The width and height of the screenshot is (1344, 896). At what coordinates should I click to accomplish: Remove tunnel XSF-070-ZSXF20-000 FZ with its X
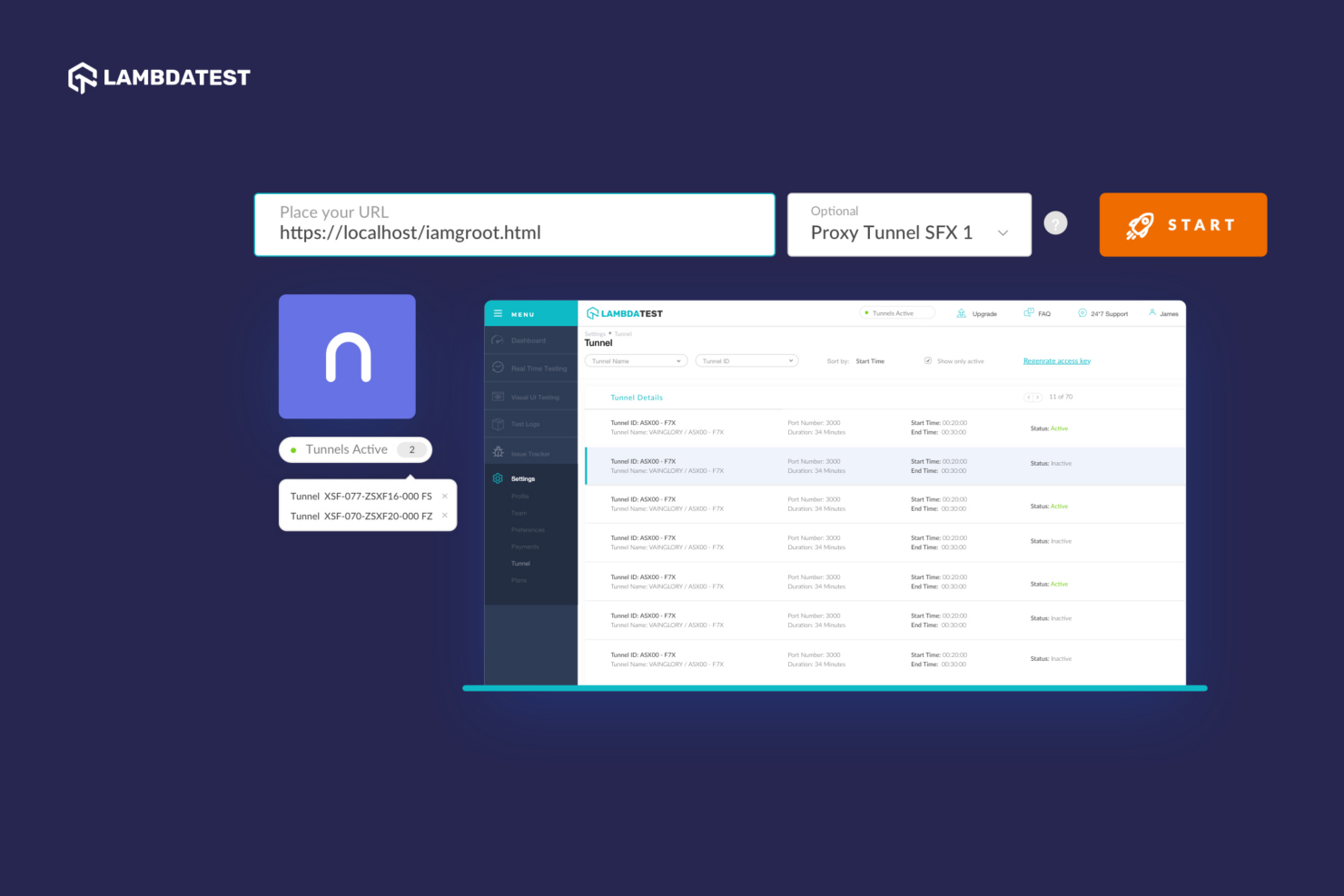[444, 516]
